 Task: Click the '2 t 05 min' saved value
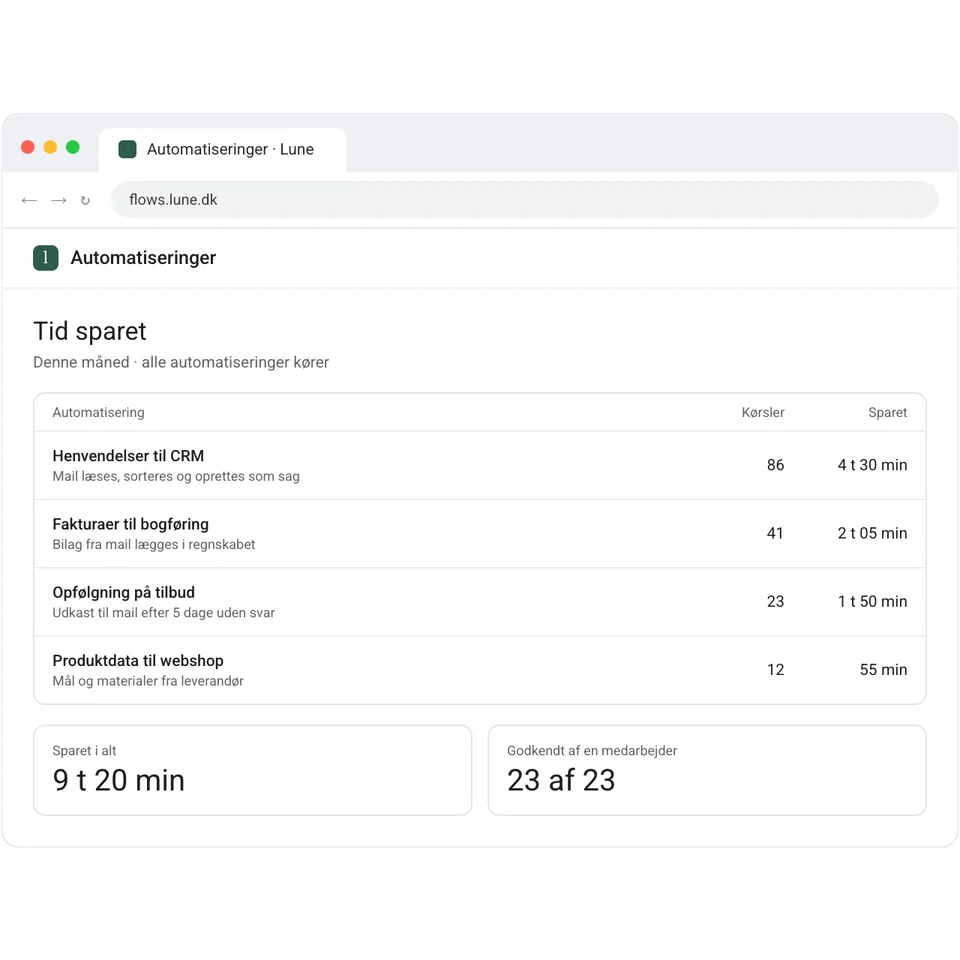872,533
